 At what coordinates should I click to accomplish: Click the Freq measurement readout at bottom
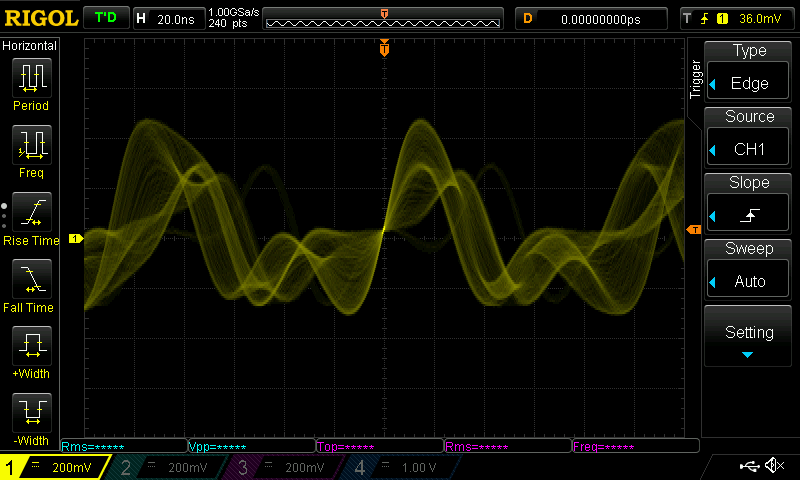pyautogui.click(x=636, y=447)
